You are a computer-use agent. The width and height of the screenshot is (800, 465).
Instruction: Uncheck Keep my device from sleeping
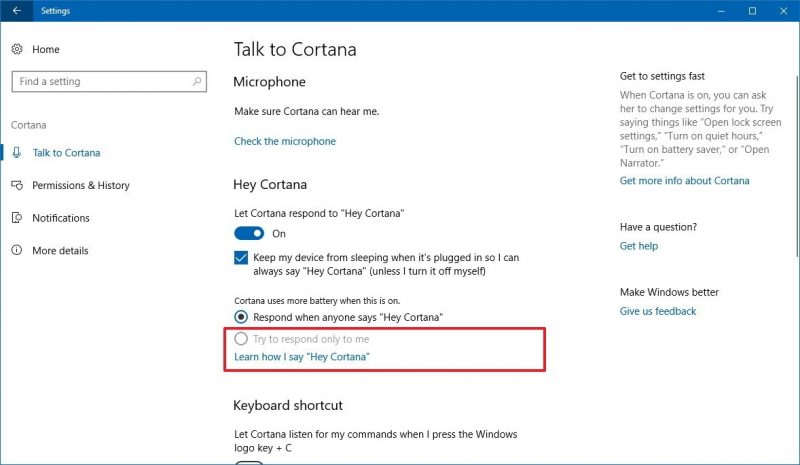click(x=241, y=257)
